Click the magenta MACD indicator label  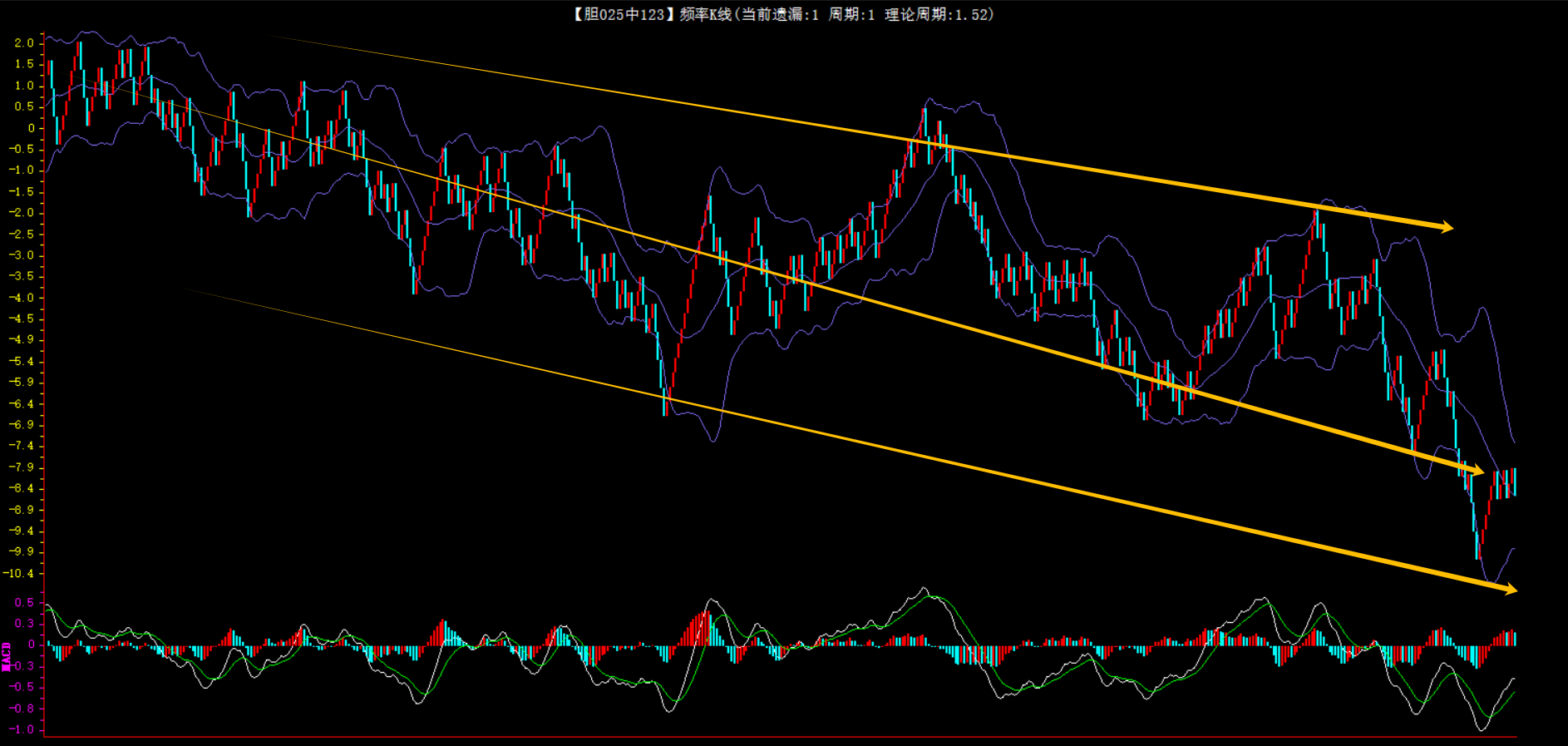coord(7,656)
